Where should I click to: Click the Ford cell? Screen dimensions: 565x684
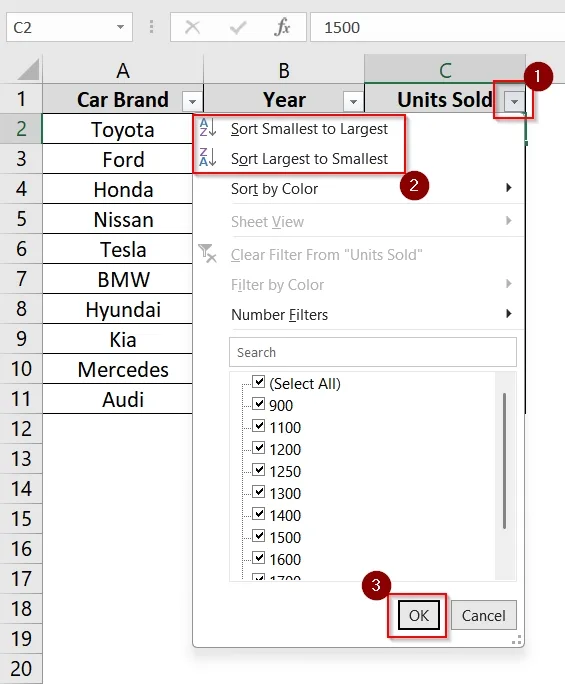point(117,159)
